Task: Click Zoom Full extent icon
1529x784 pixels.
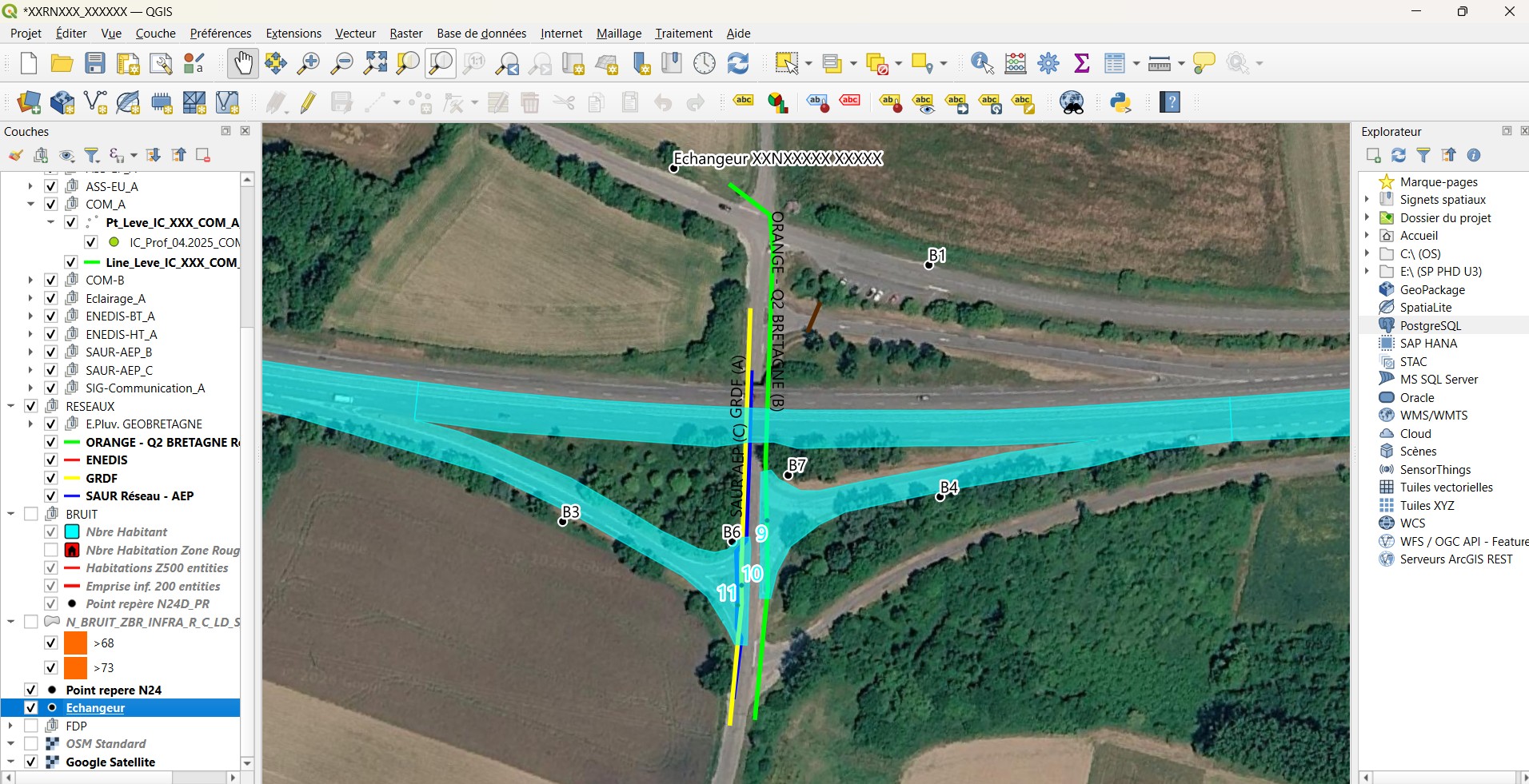Action: pos(375,63)
